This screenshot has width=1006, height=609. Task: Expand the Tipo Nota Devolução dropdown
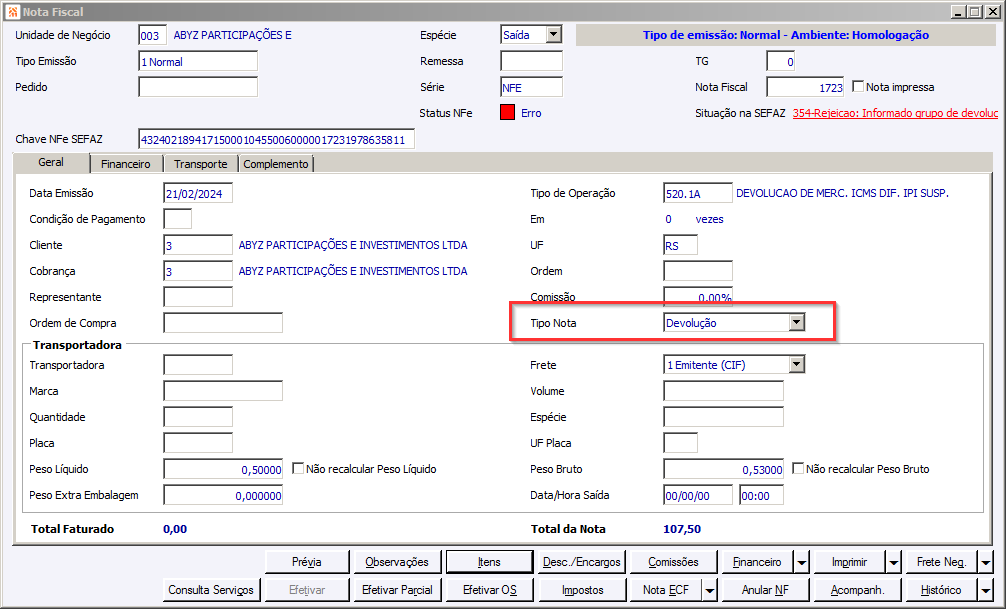[796, 322]
